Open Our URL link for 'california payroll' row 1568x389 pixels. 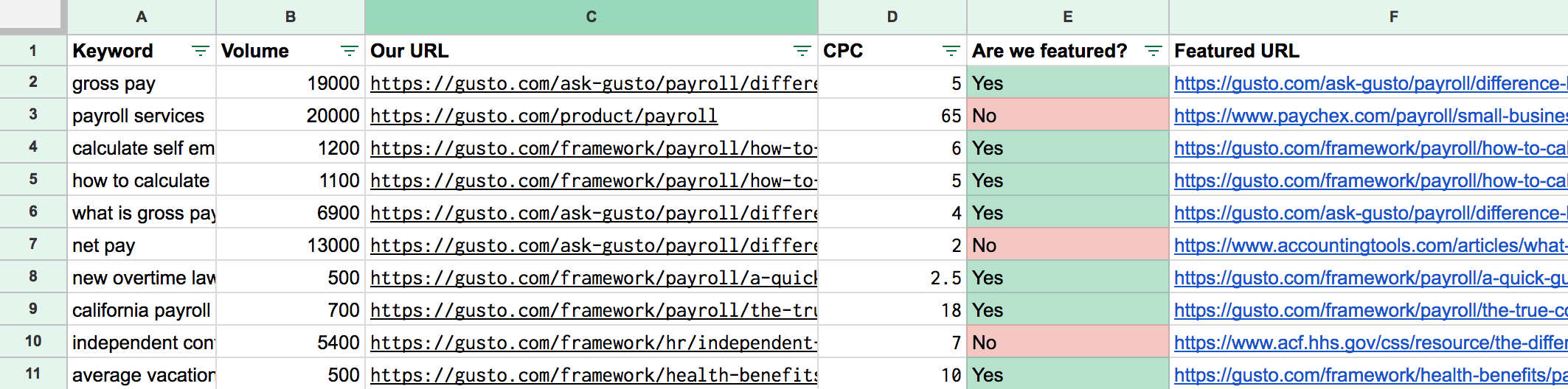[594, 310]
